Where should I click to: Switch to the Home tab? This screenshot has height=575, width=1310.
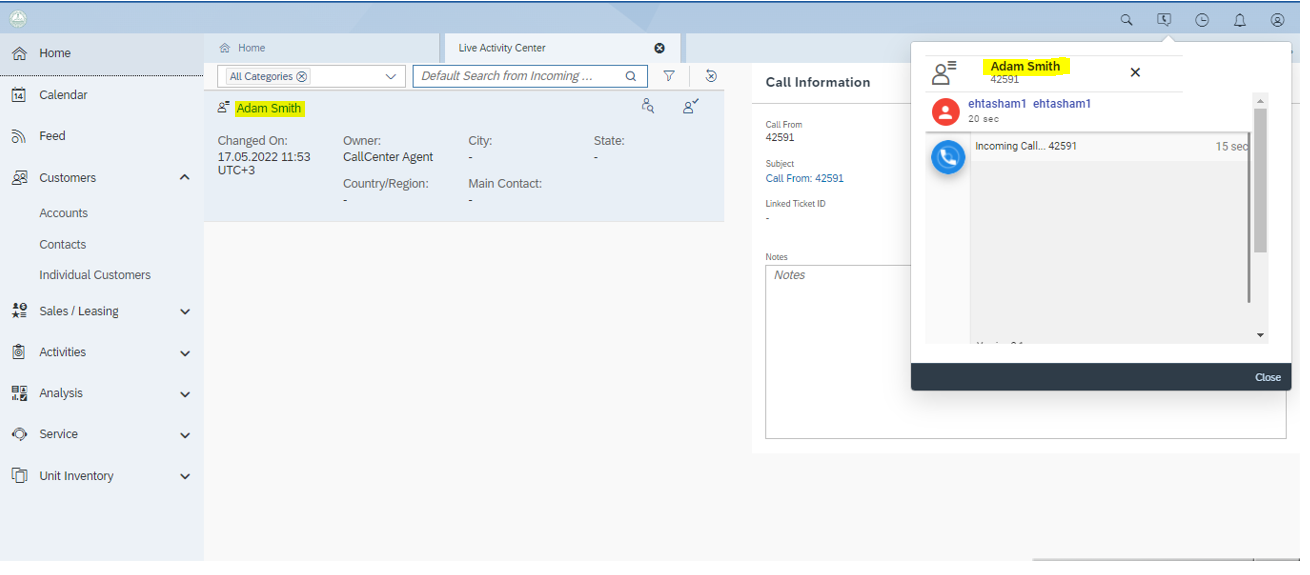pyautogui.click(x=251, y=48)
